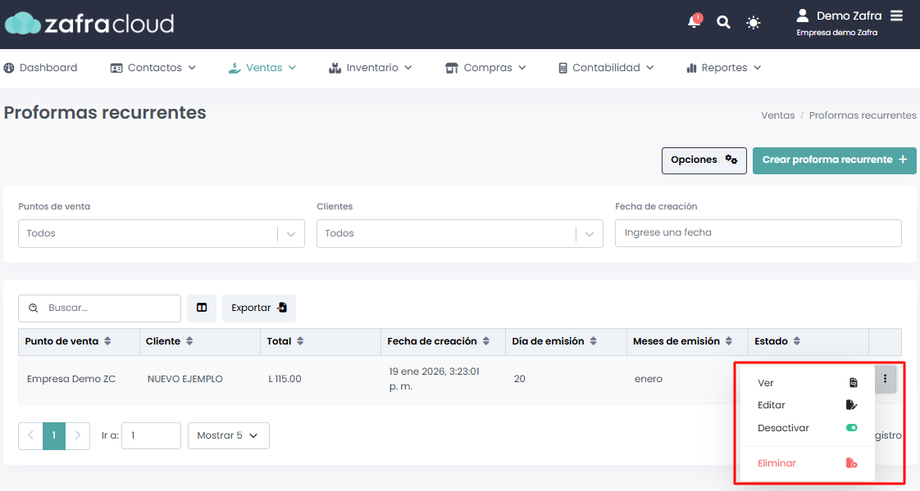Click Crear proforma recurrente button
920x491 pixels.
834,160
